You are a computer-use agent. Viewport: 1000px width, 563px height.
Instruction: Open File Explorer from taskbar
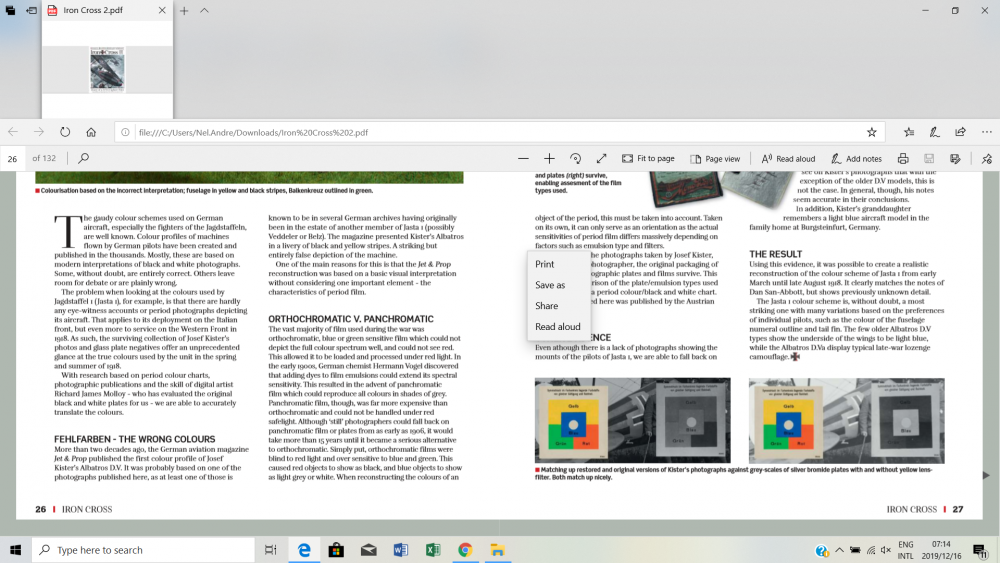pyautogui.click(x=497, y=550)
